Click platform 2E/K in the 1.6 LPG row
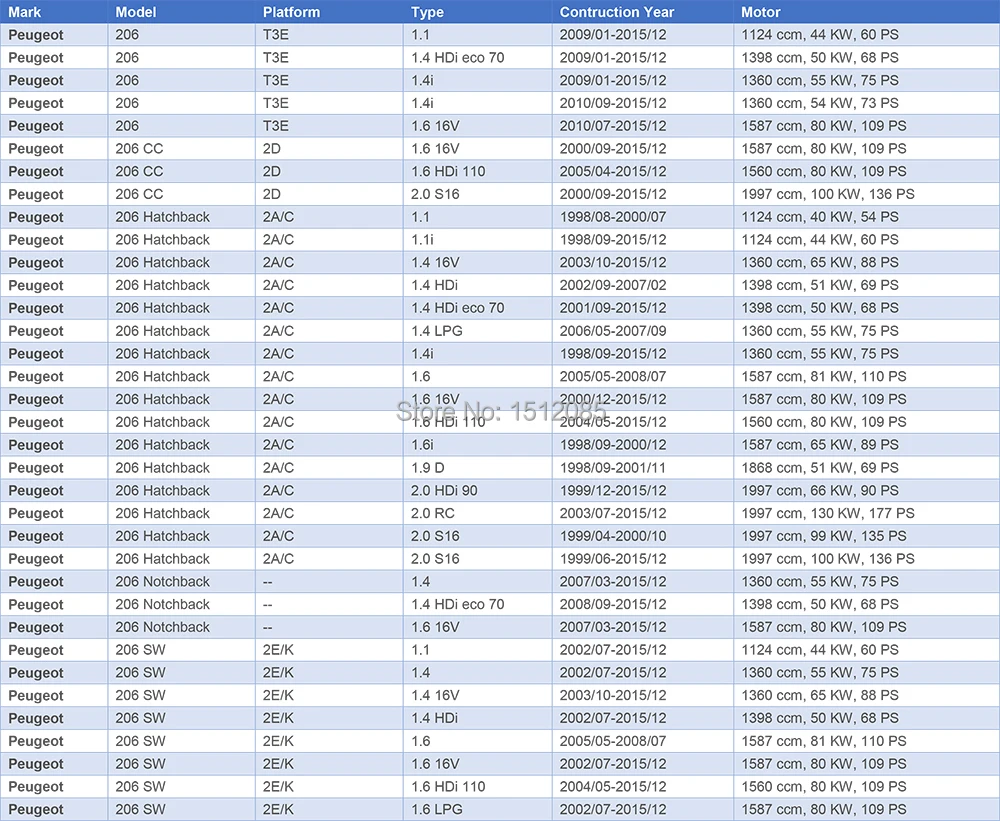 278,810
